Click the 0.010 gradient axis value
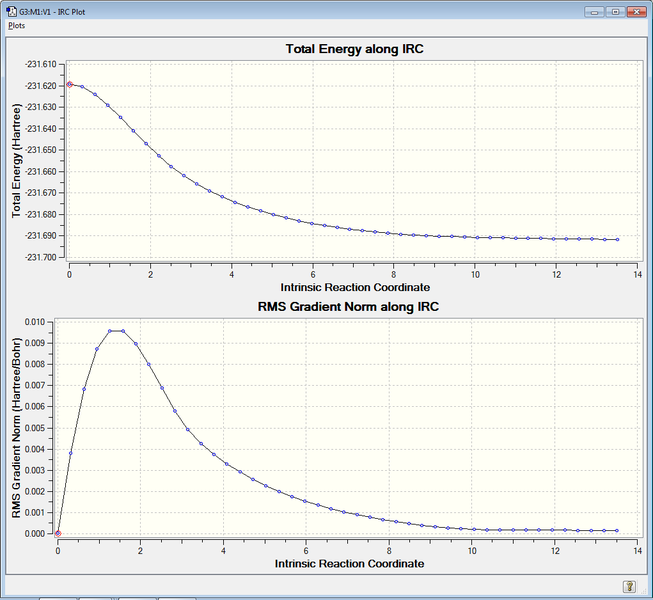Viewport: 653px width, 600px height. pos(35,322)
